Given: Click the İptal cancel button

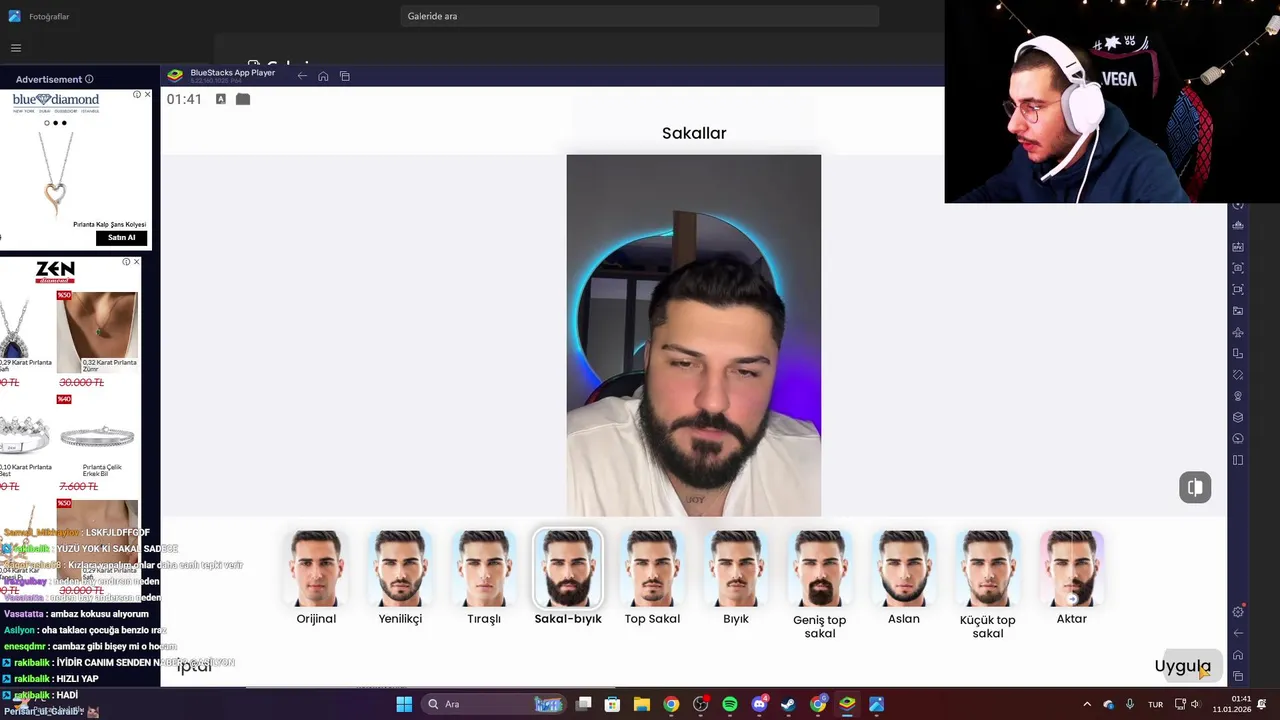Looking at the screenshot, I should [x=194, y=666].
